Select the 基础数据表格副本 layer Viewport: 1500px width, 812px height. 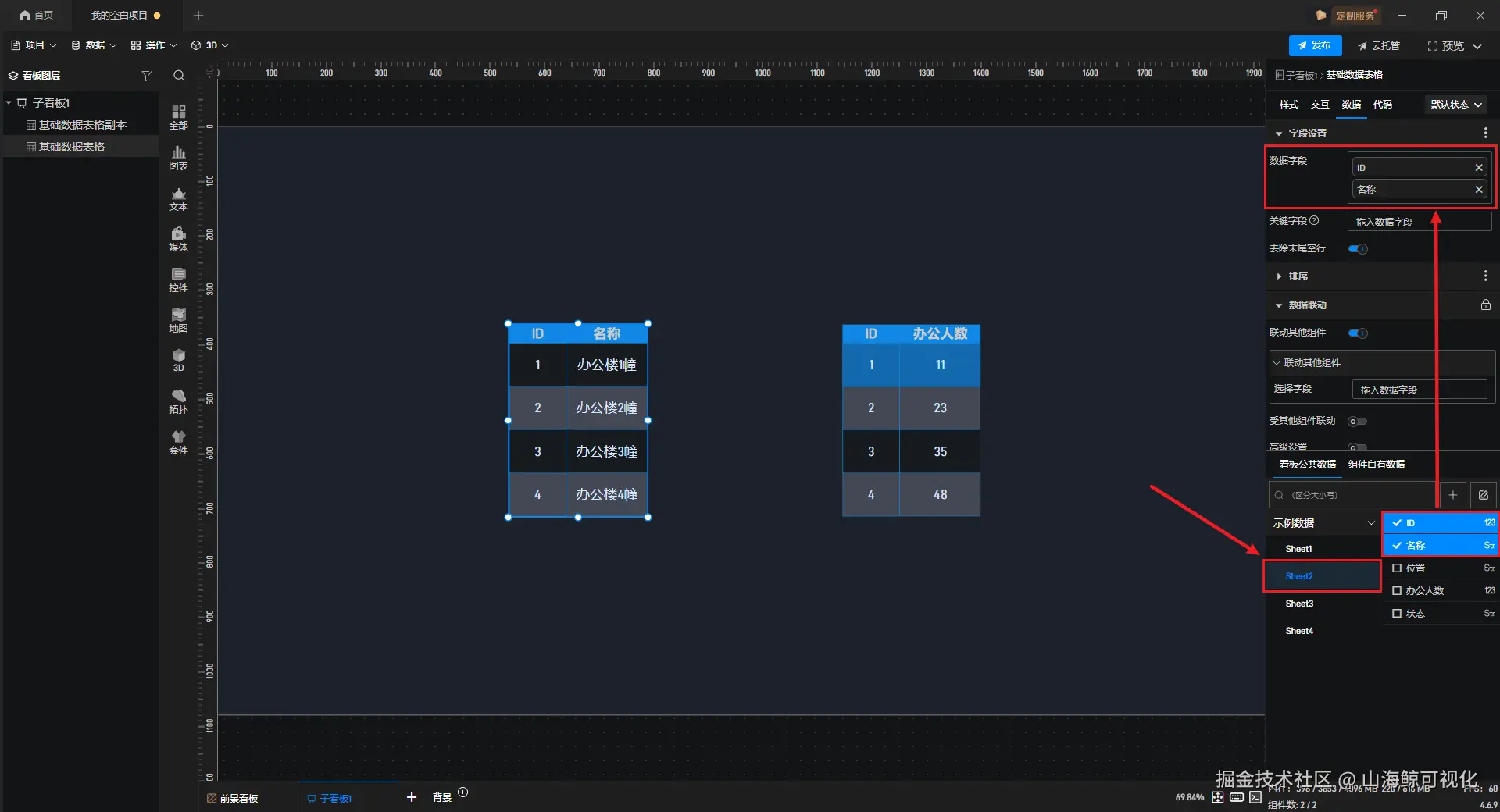pyautogui.click(x=82, y=125)
